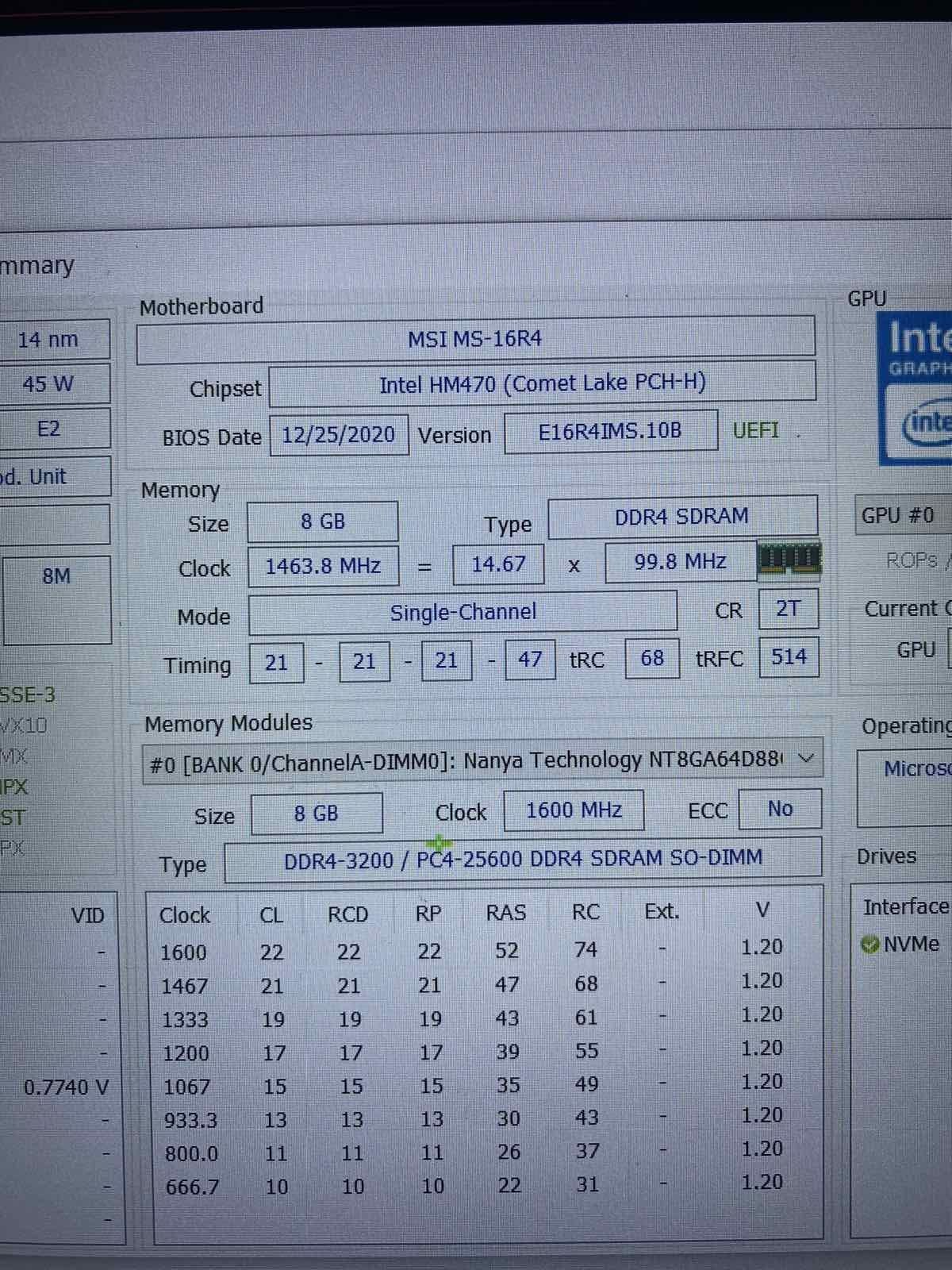This screenshot has width=952, height=1270.
Task: Click the multiplier value 14.67
Action: [498, 564]
